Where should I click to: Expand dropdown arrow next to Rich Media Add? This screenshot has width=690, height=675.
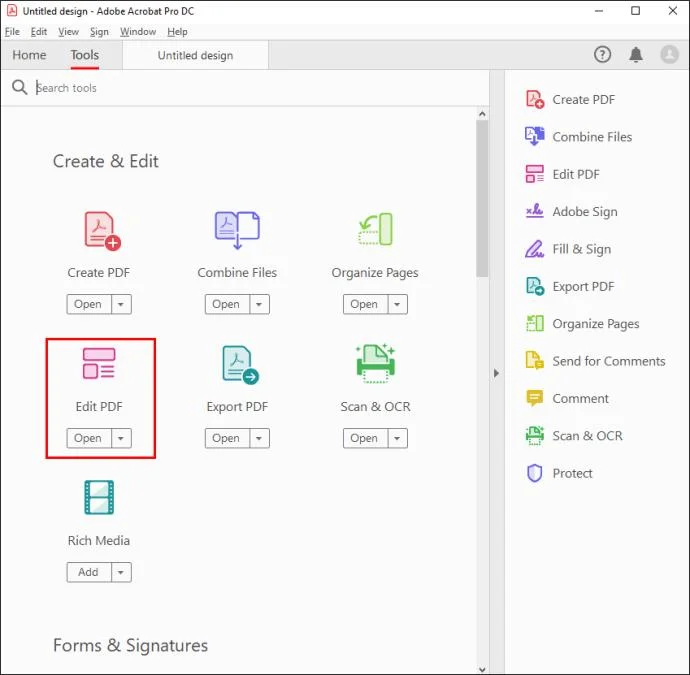tap(121, 572)
